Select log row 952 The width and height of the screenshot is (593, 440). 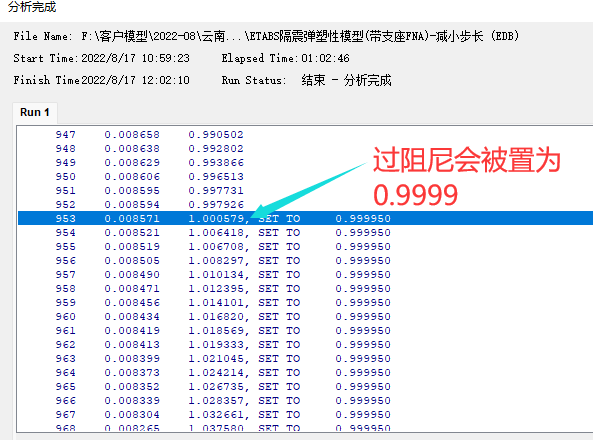[x=305, y=205]
